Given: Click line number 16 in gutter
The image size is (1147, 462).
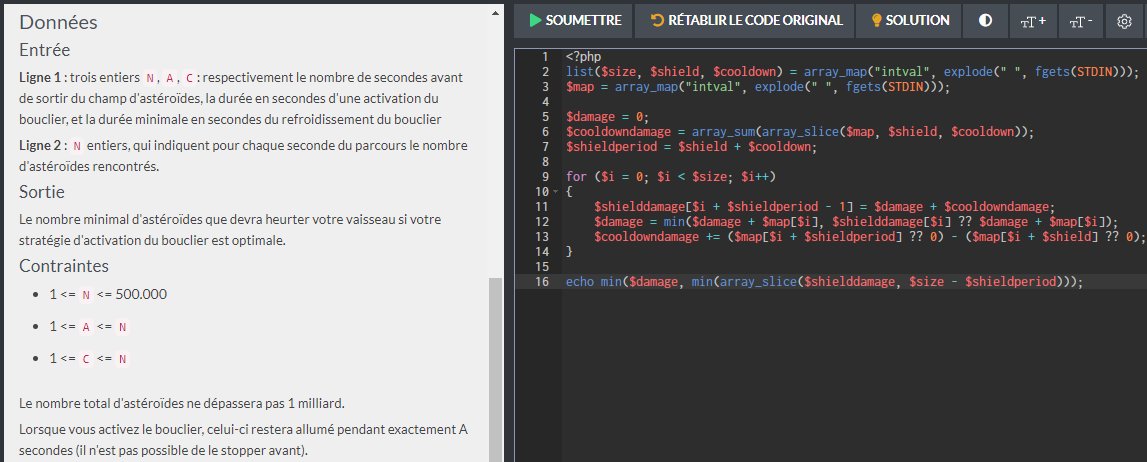Looking at the screenshot, I should (x=542, y=282).
